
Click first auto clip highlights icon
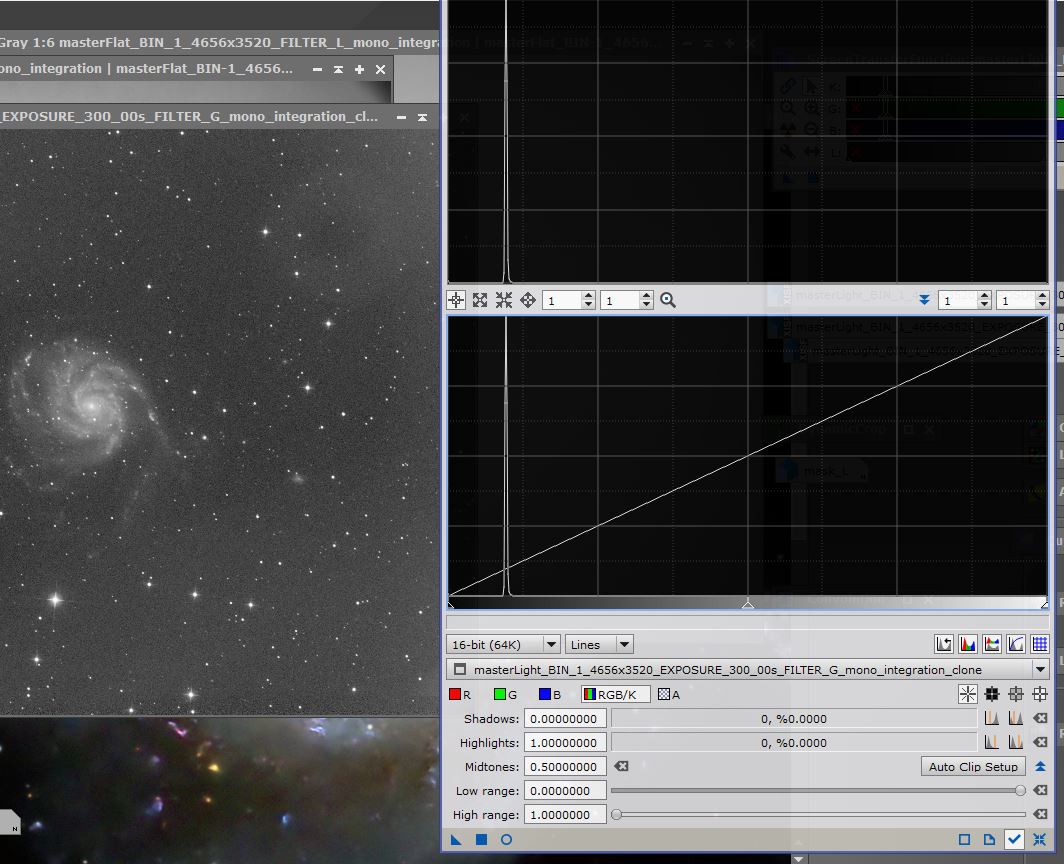point(992,743)
